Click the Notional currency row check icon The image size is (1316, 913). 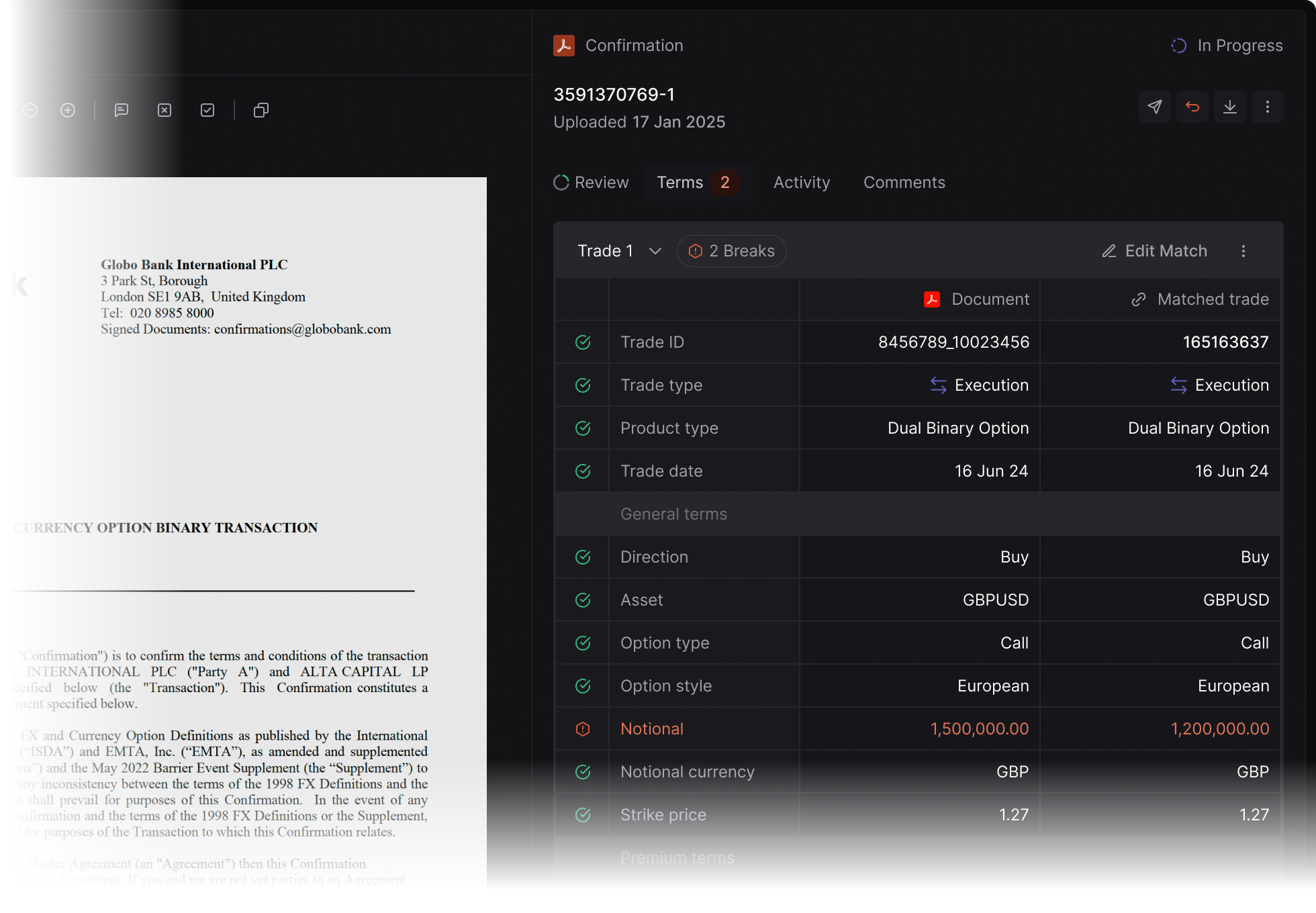click(583, 772)
